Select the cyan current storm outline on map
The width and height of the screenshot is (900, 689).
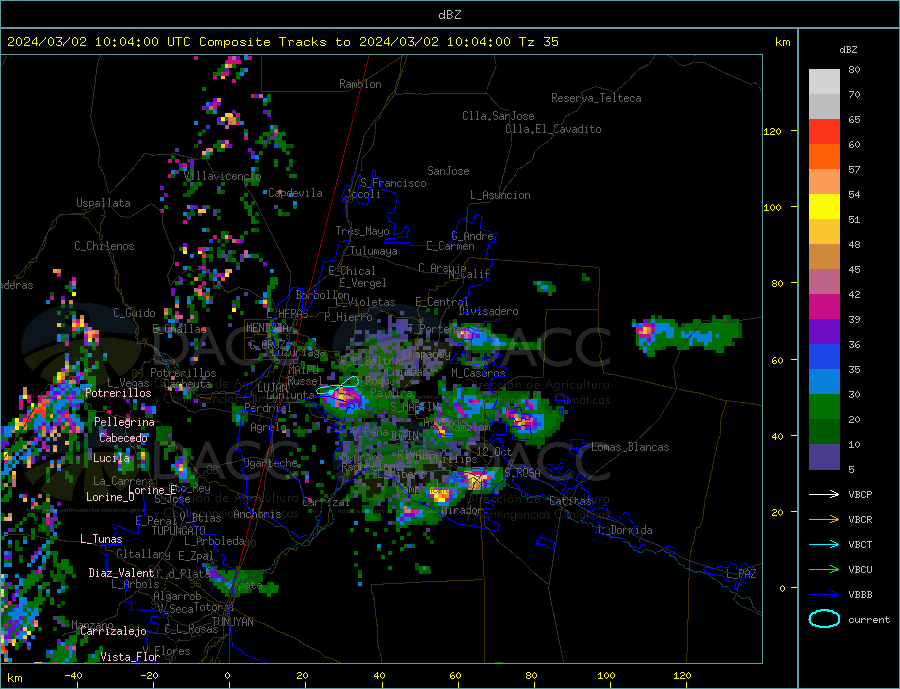point(338,386)
